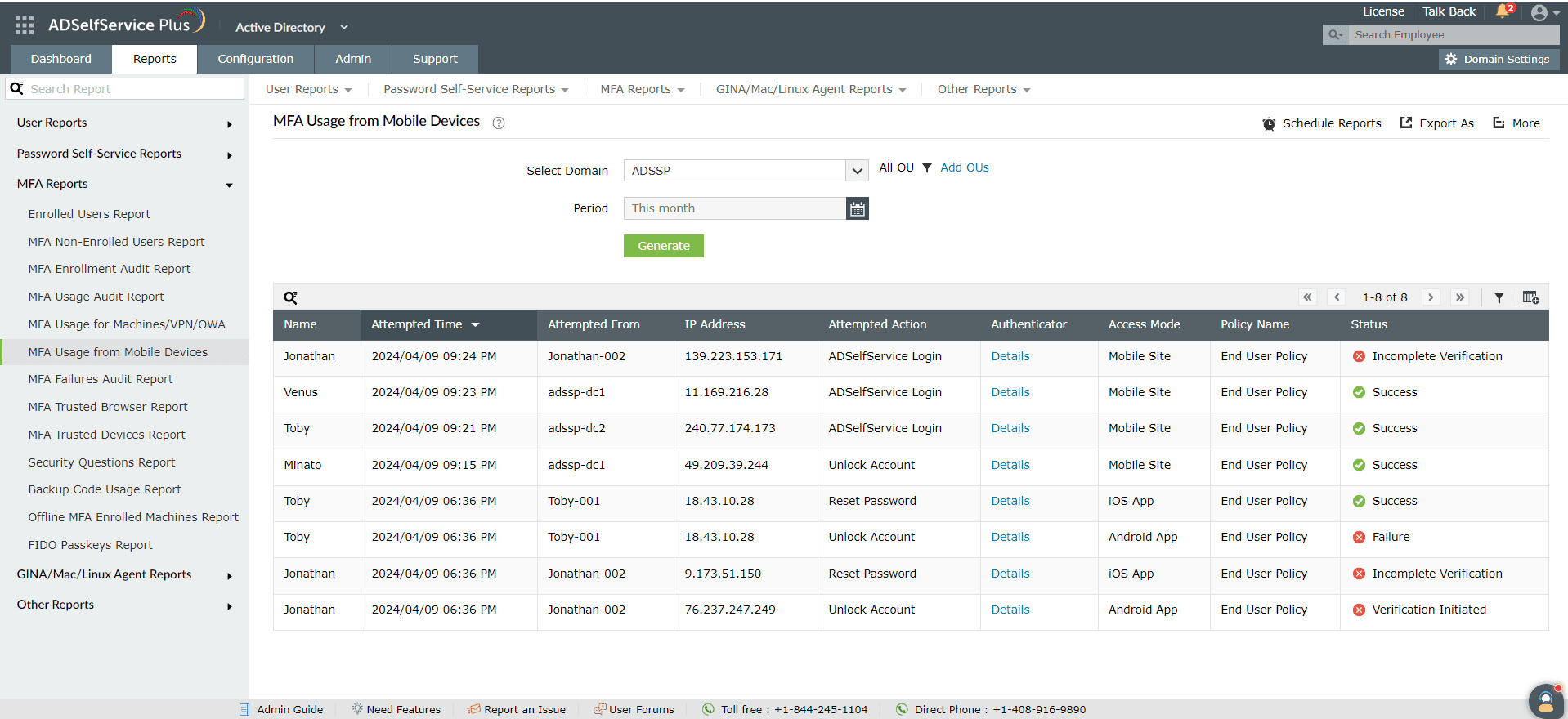Open add/remove columns icon
The image size is (1568, 719).
(x=1530, y=297)
